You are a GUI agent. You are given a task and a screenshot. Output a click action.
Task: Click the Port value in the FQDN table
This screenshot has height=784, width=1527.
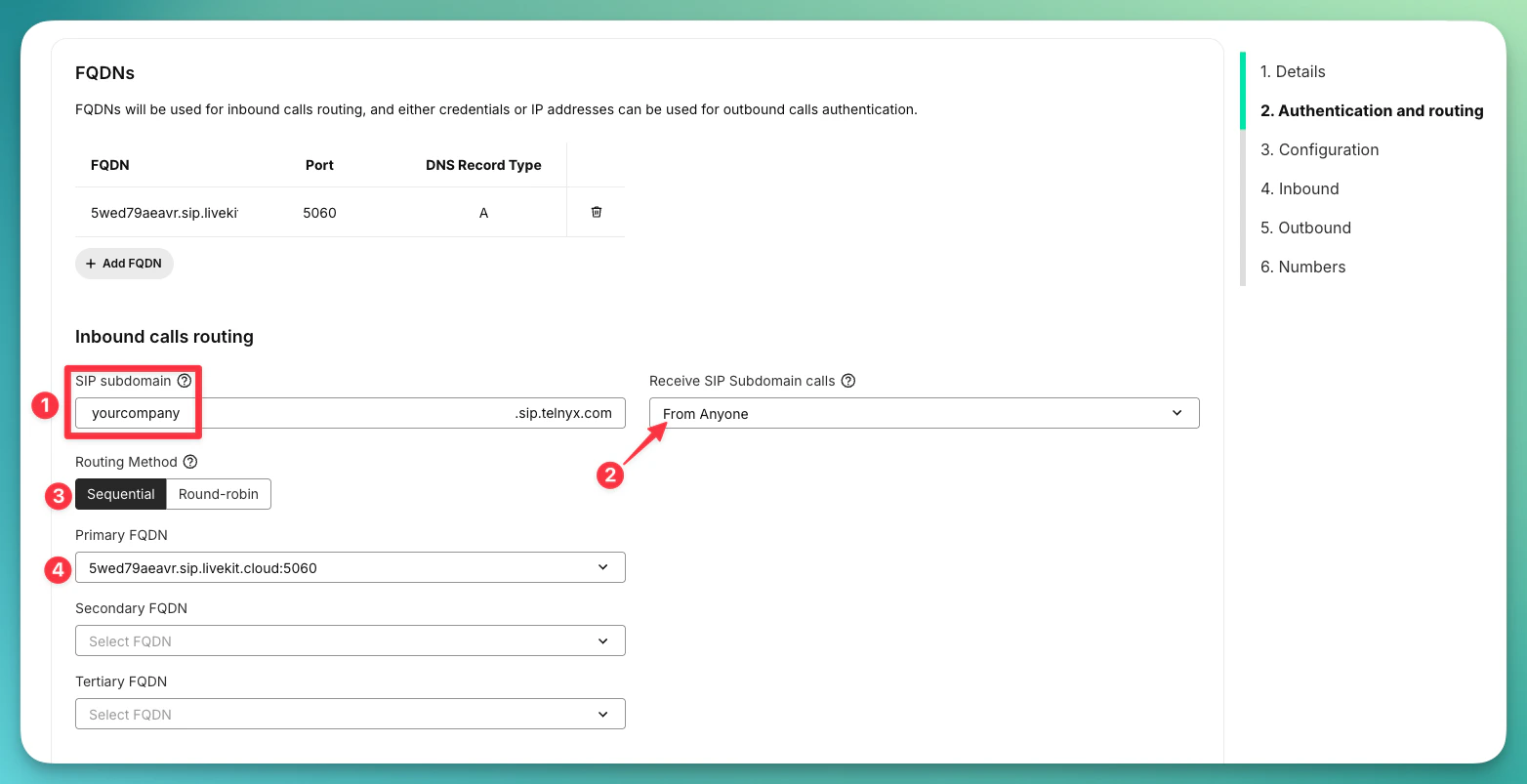pos(319,212)
